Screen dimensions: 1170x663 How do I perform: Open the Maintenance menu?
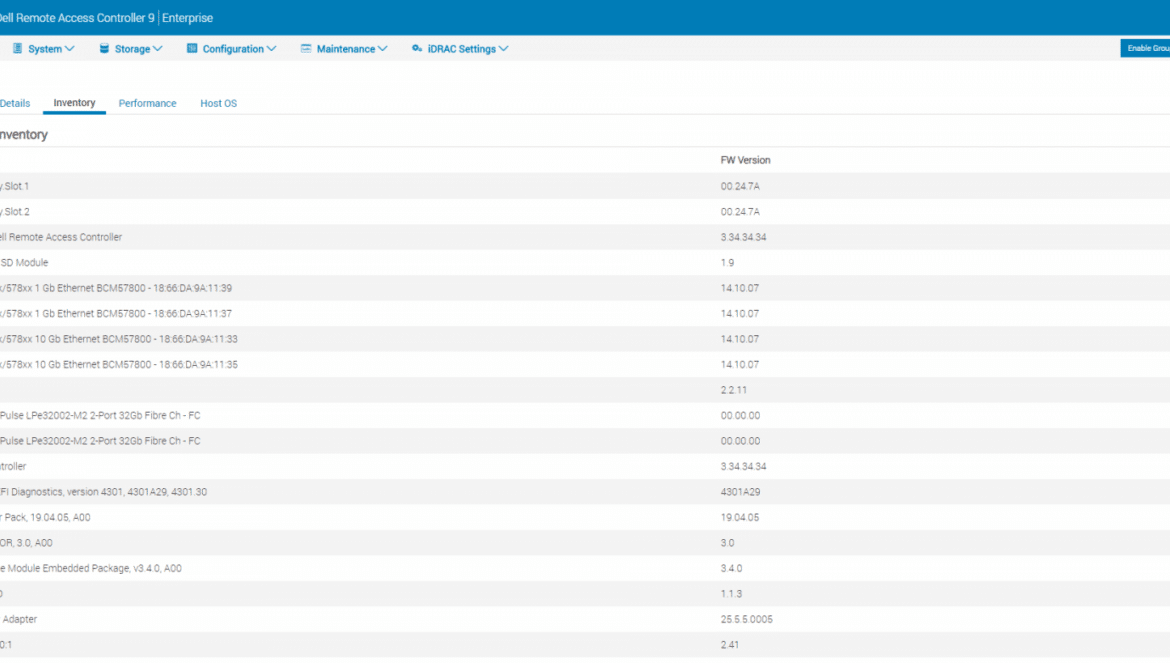point(344,48)
